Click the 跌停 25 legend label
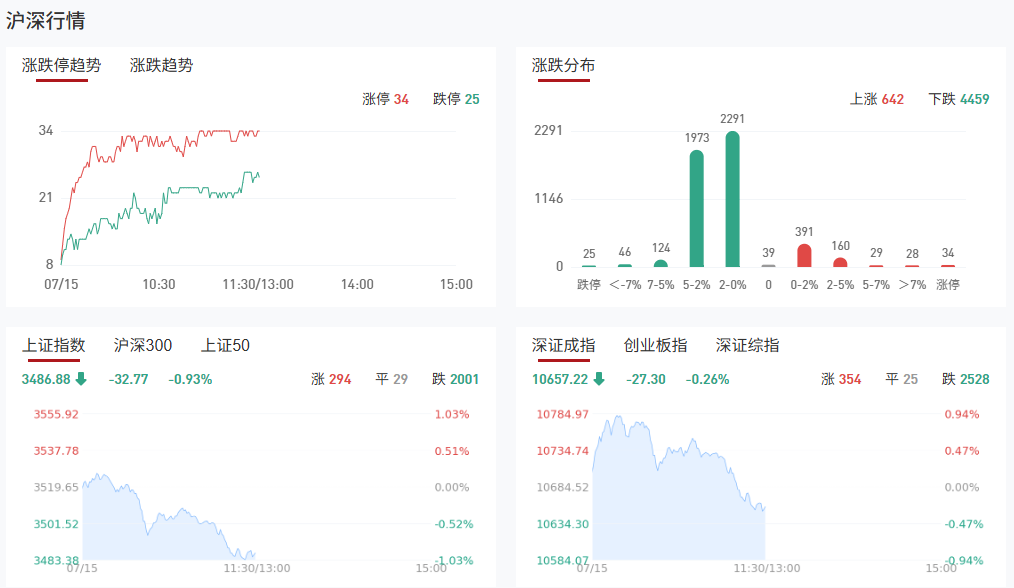The width and height of the screenshot is (1014, 588). (456, 99)
